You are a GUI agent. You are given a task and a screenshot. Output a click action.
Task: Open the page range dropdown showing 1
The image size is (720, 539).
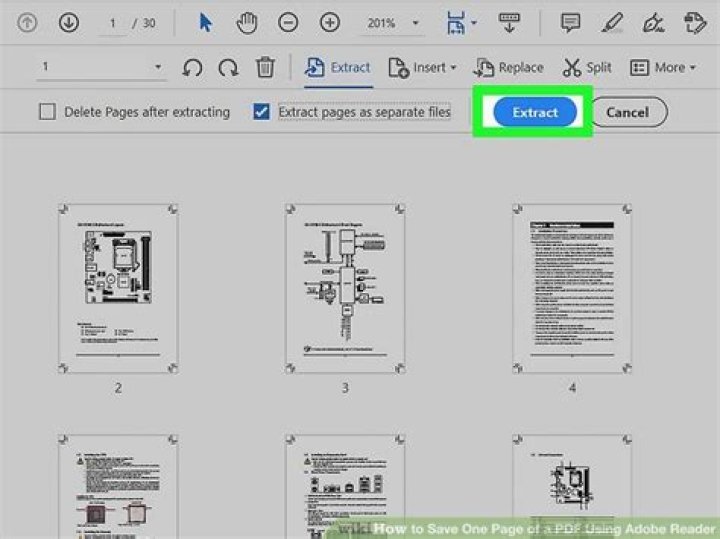point(101,67)
